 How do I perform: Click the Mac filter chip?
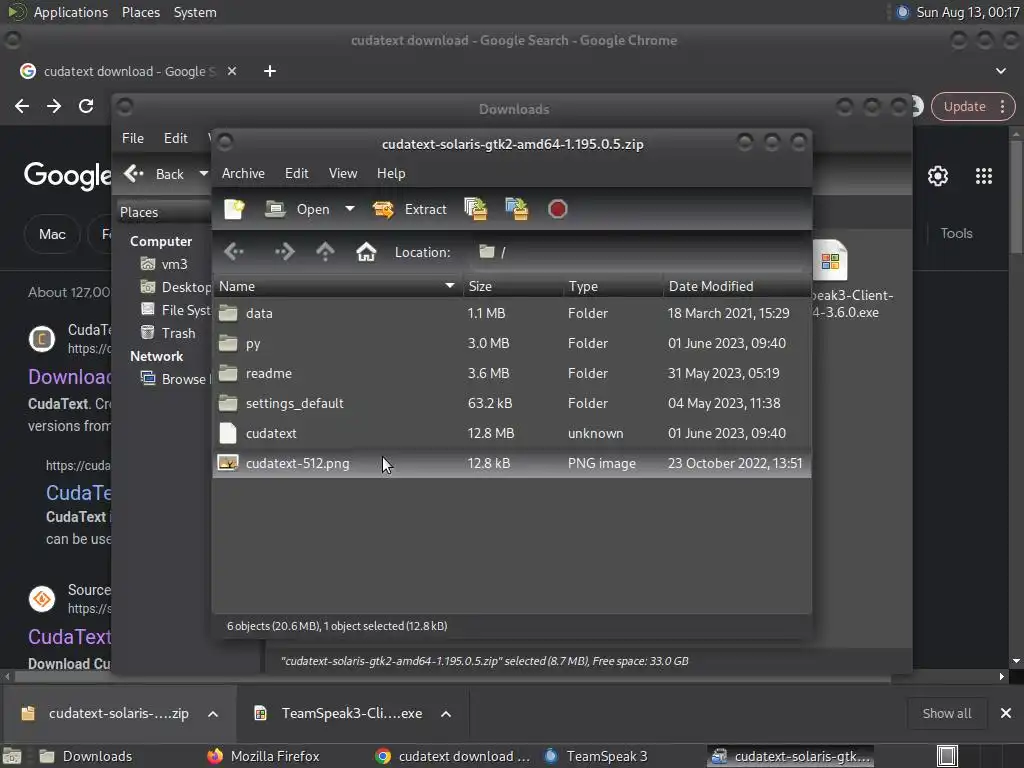pos(52,234)
